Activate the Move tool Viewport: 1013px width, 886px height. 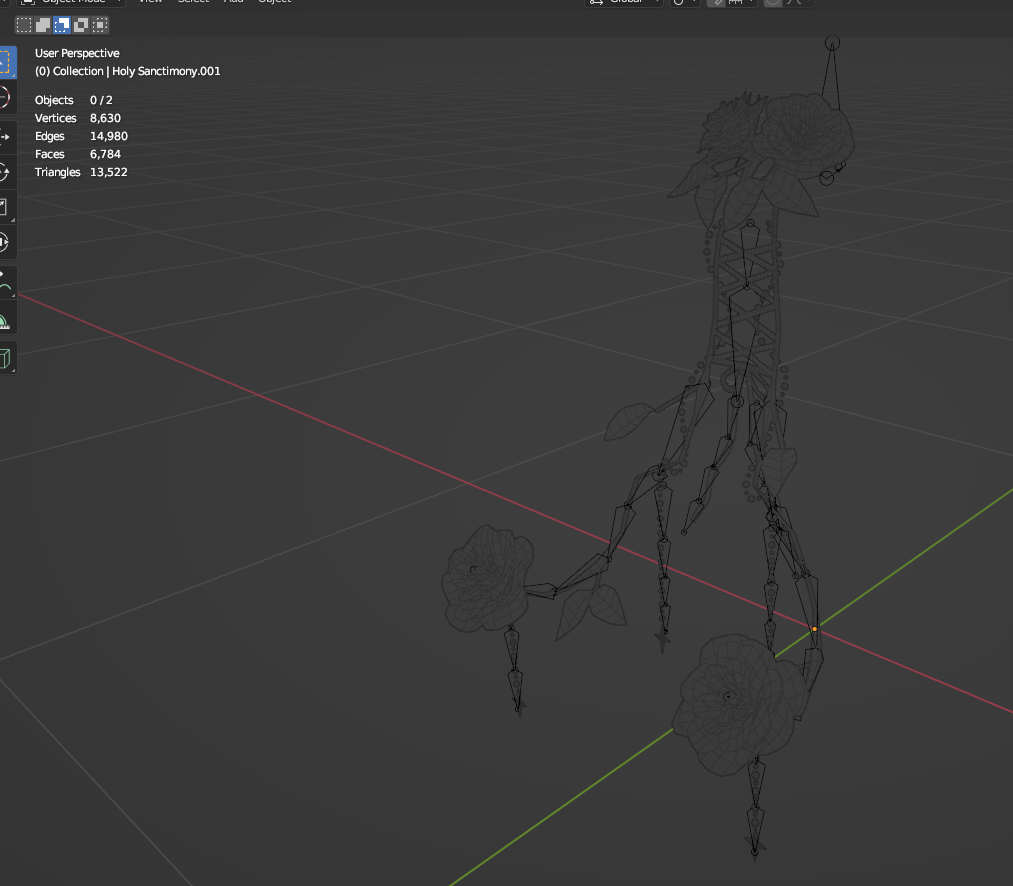point(6,136)
